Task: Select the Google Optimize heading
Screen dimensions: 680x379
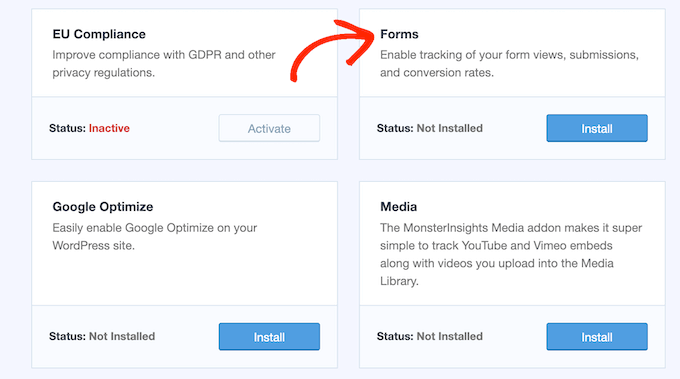Action: (x=103, y=207)
